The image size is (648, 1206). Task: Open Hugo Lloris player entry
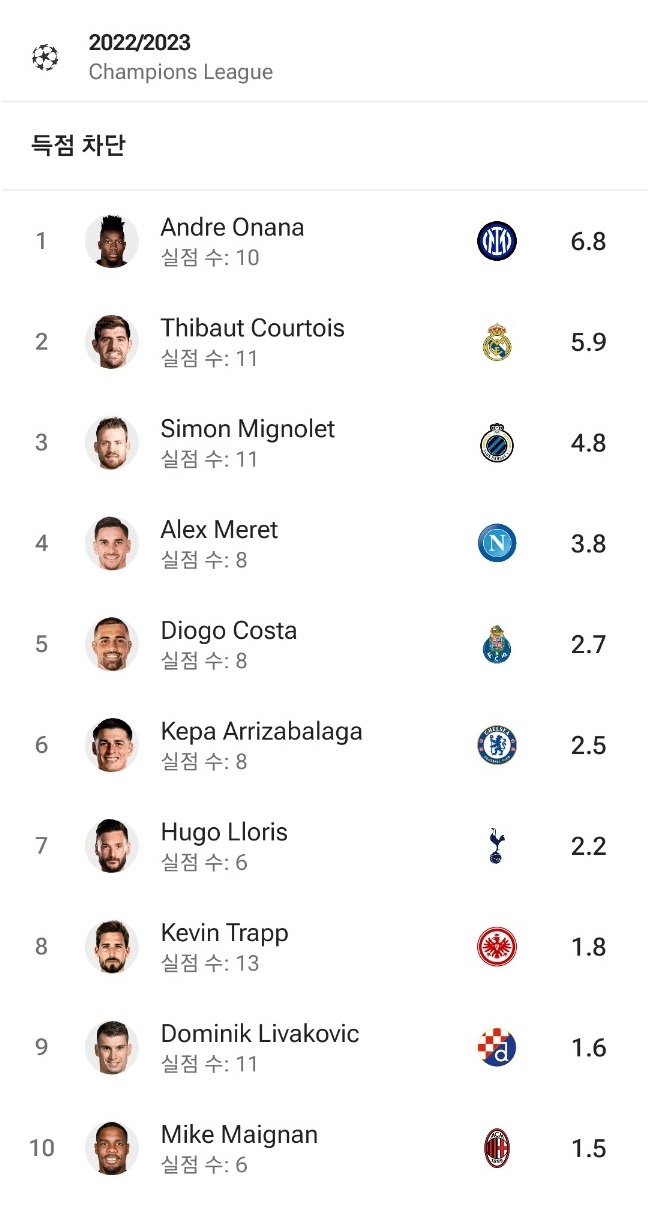pyautogui.click(x=324, y=846)
